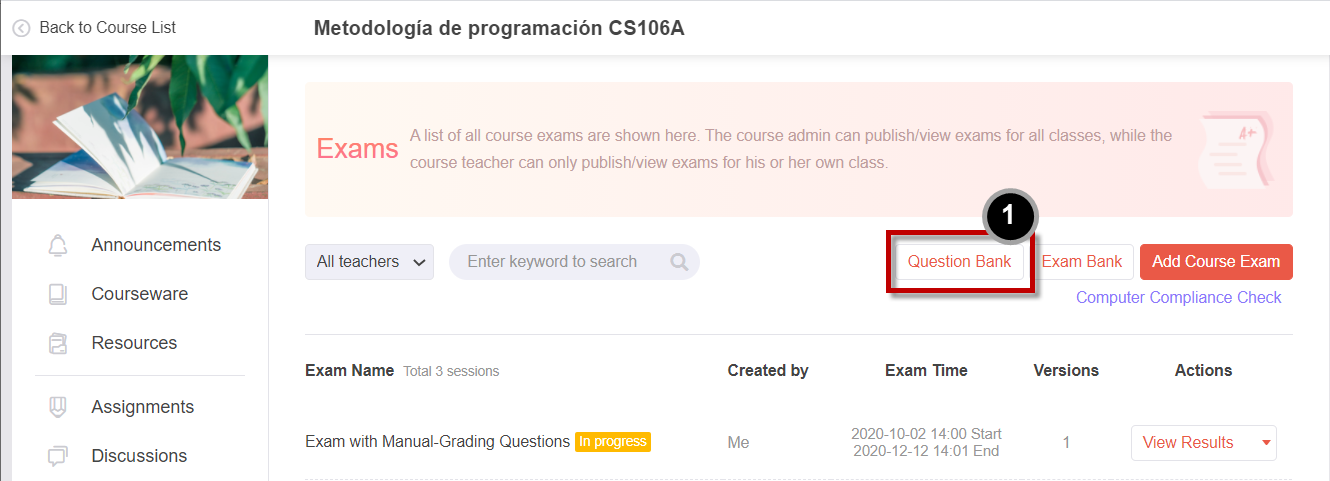Screen dimensions: 1330x481
Task: Open the Courseware book icon
Action: coord(58,295)
